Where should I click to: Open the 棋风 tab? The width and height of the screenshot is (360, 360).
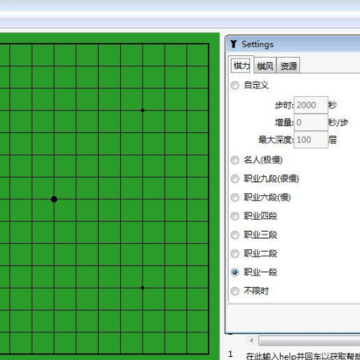265,66
